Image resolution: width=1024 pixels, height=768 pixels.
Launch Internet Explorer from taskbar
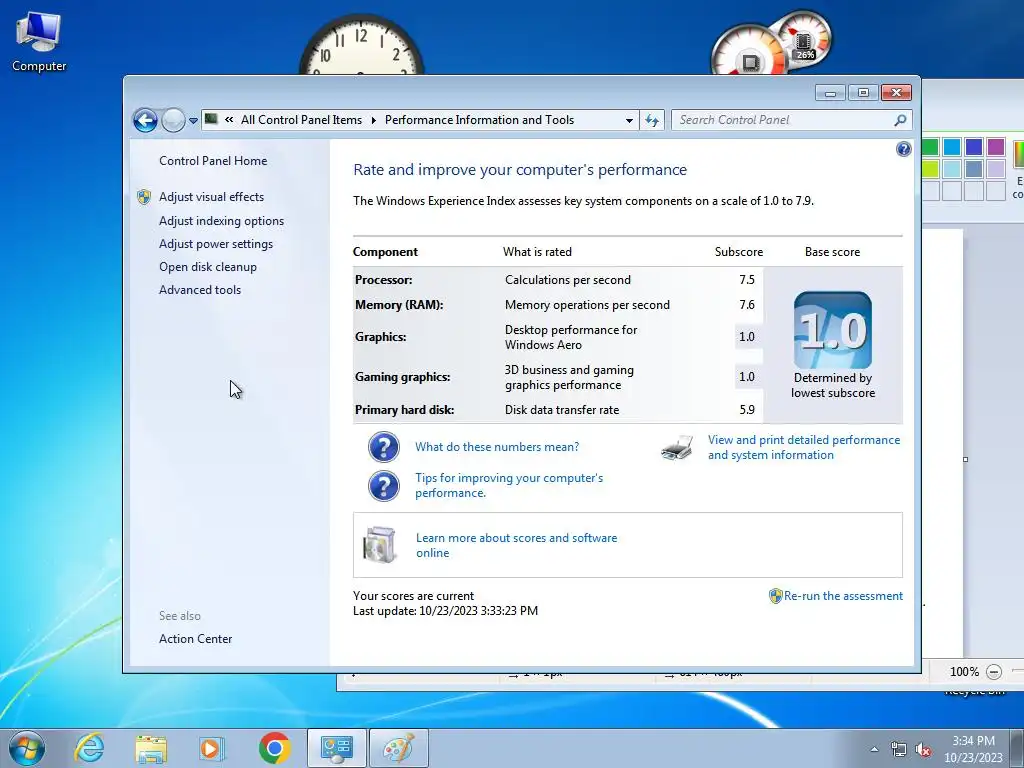point(89,748)
